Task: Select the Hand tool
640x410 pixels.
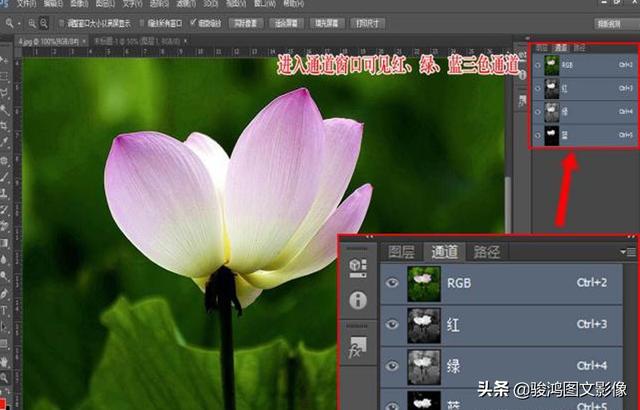Action: (4, 361)
